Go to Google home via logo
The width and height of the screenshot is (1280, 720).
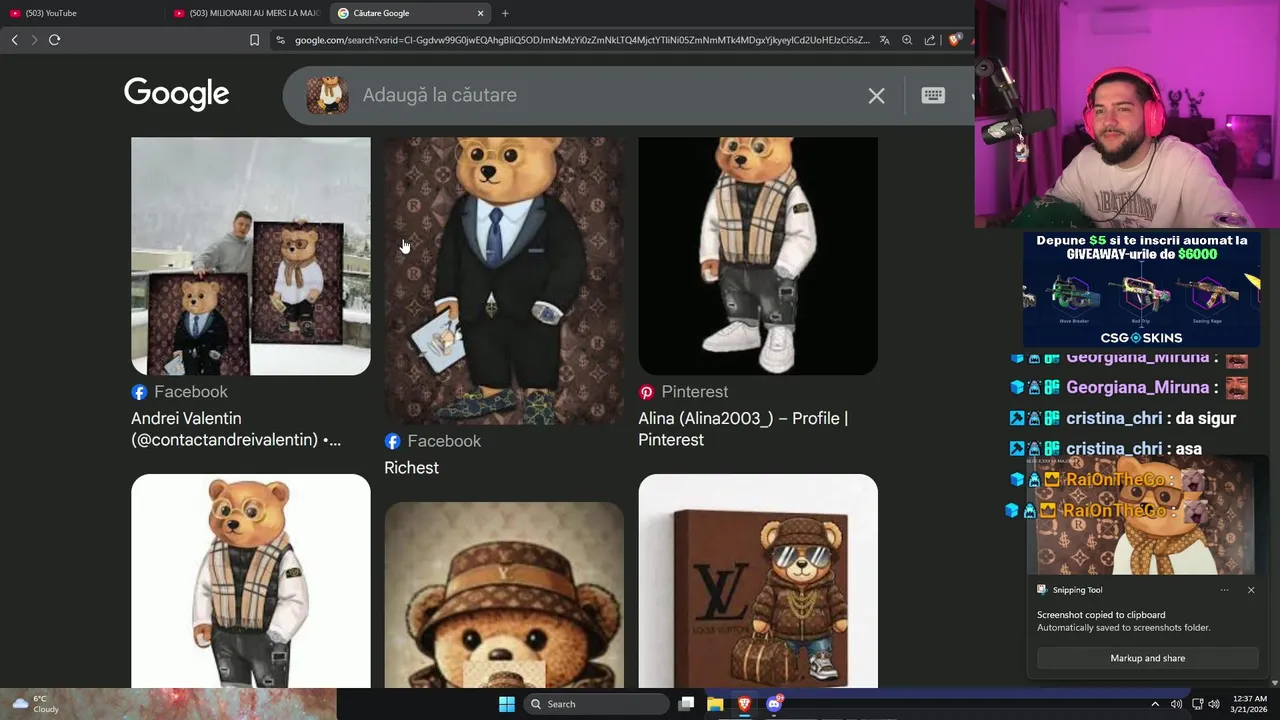click(x=177, y=94)
